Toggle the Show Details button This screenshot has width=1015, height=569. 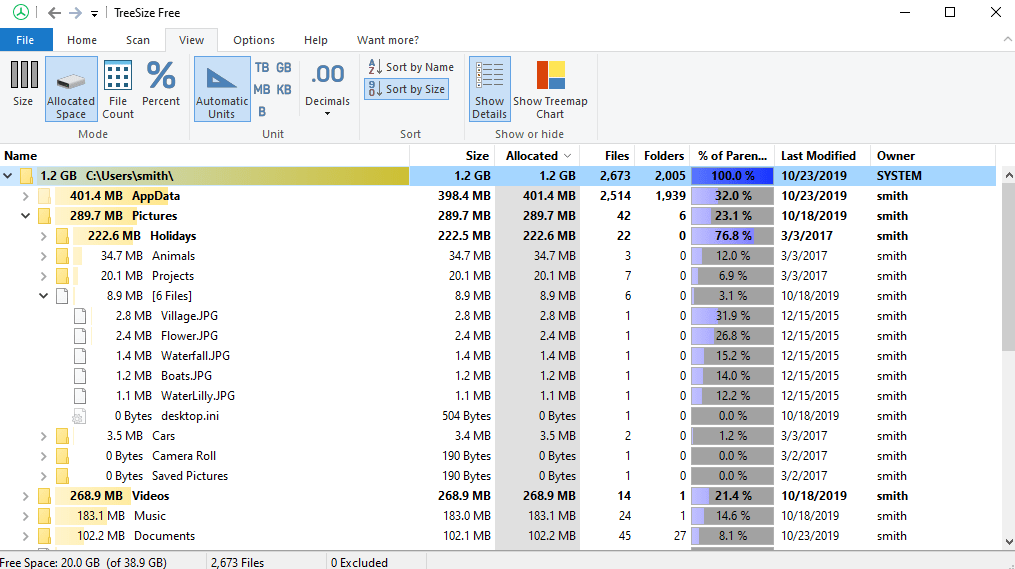tap(489, 89)
